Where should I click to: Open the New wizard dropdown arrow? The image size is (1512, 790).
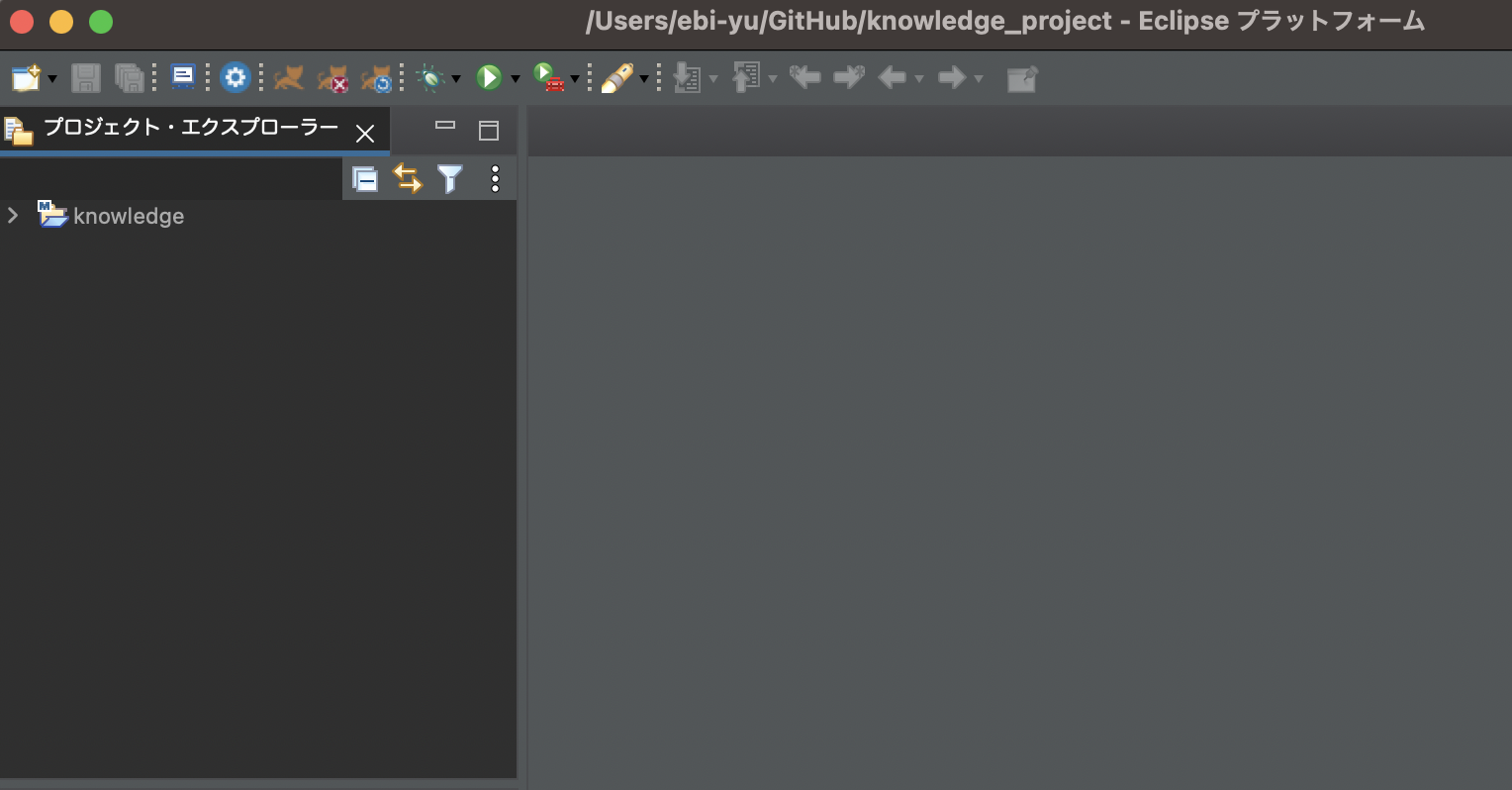pos(51,77)
